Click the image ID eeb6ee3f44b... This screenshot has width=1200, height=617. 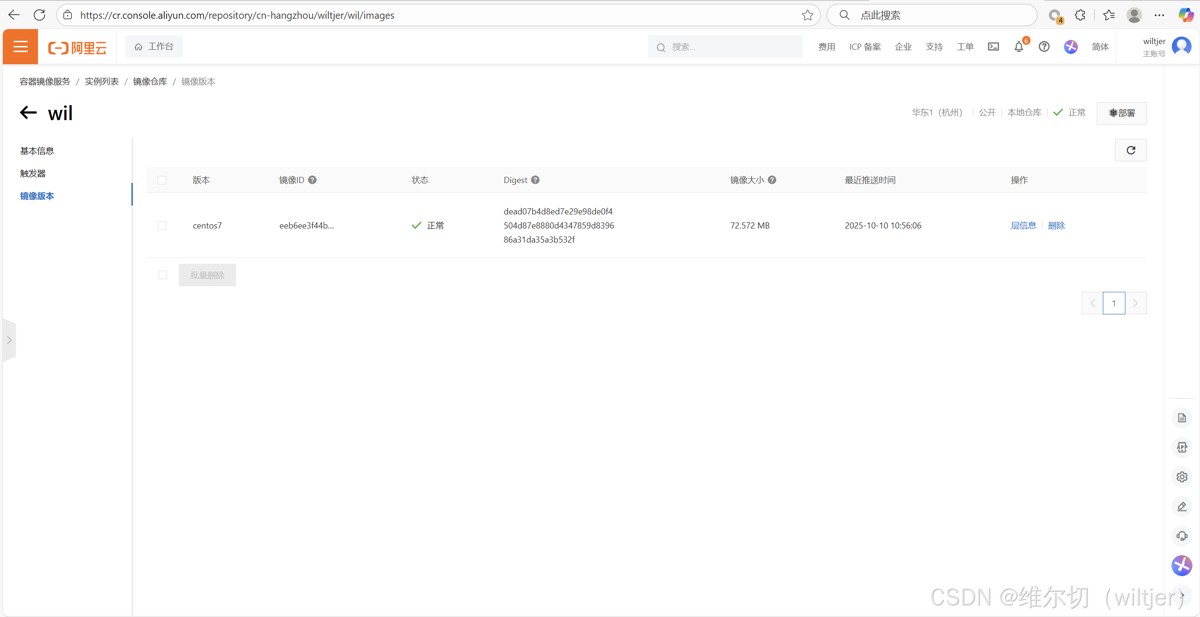306,226
